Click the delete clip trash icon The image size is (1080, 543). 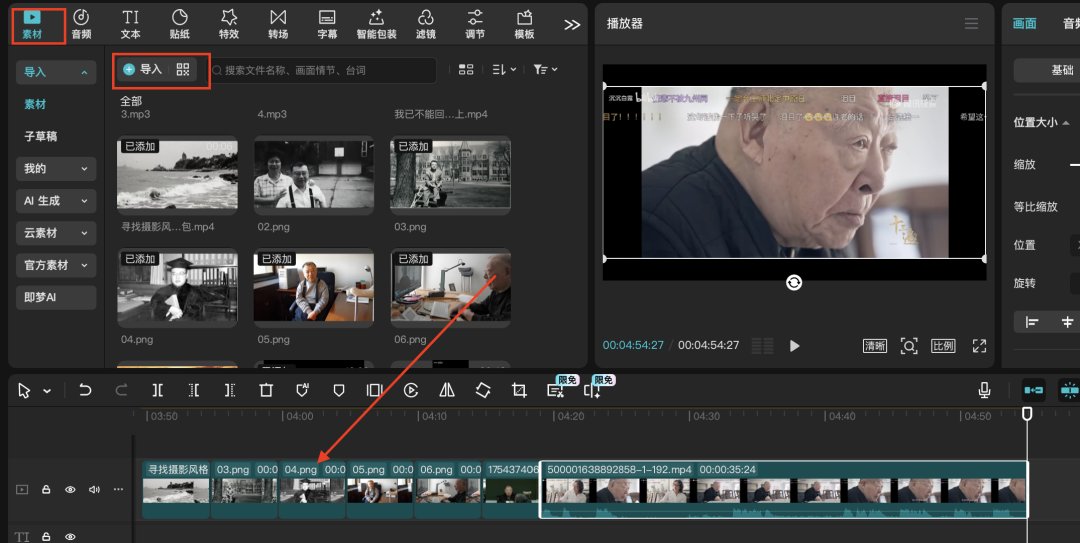pos(266,391)
